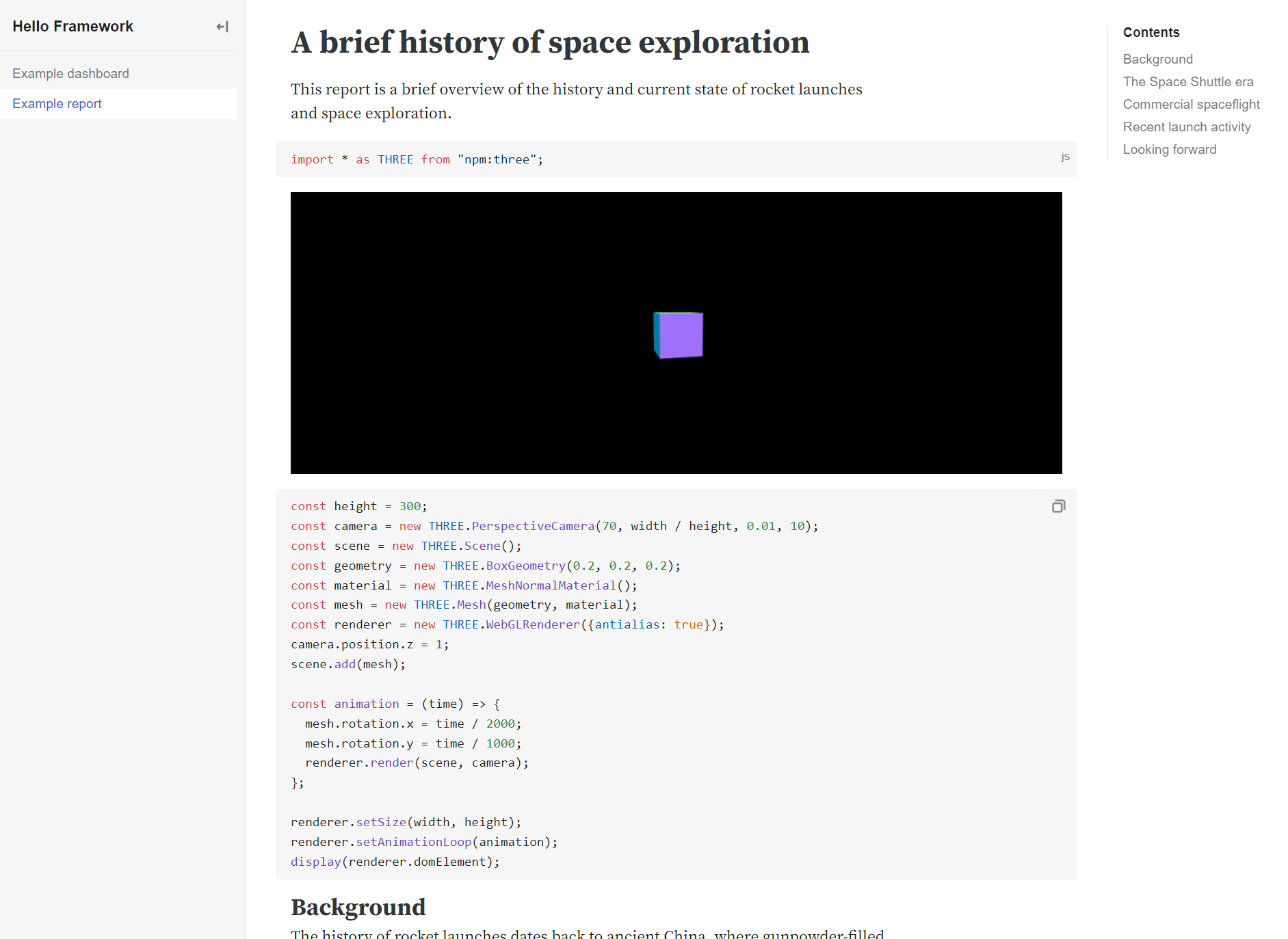
Task: Click the Background heading
Action: click(x=358, y=908)
